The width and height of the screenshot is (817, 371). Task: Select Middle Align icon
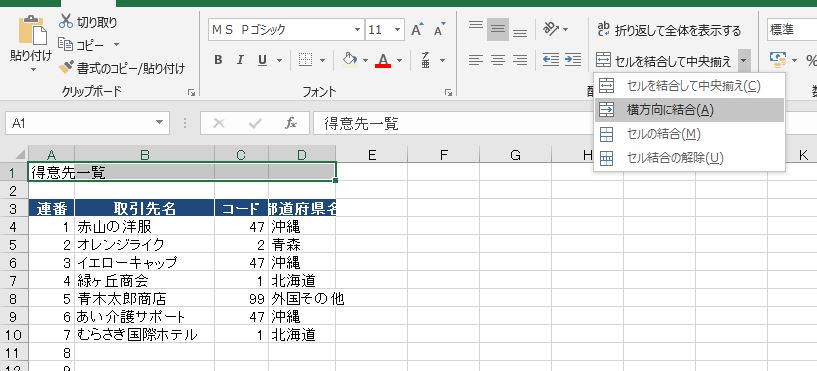tap(498, 29)
